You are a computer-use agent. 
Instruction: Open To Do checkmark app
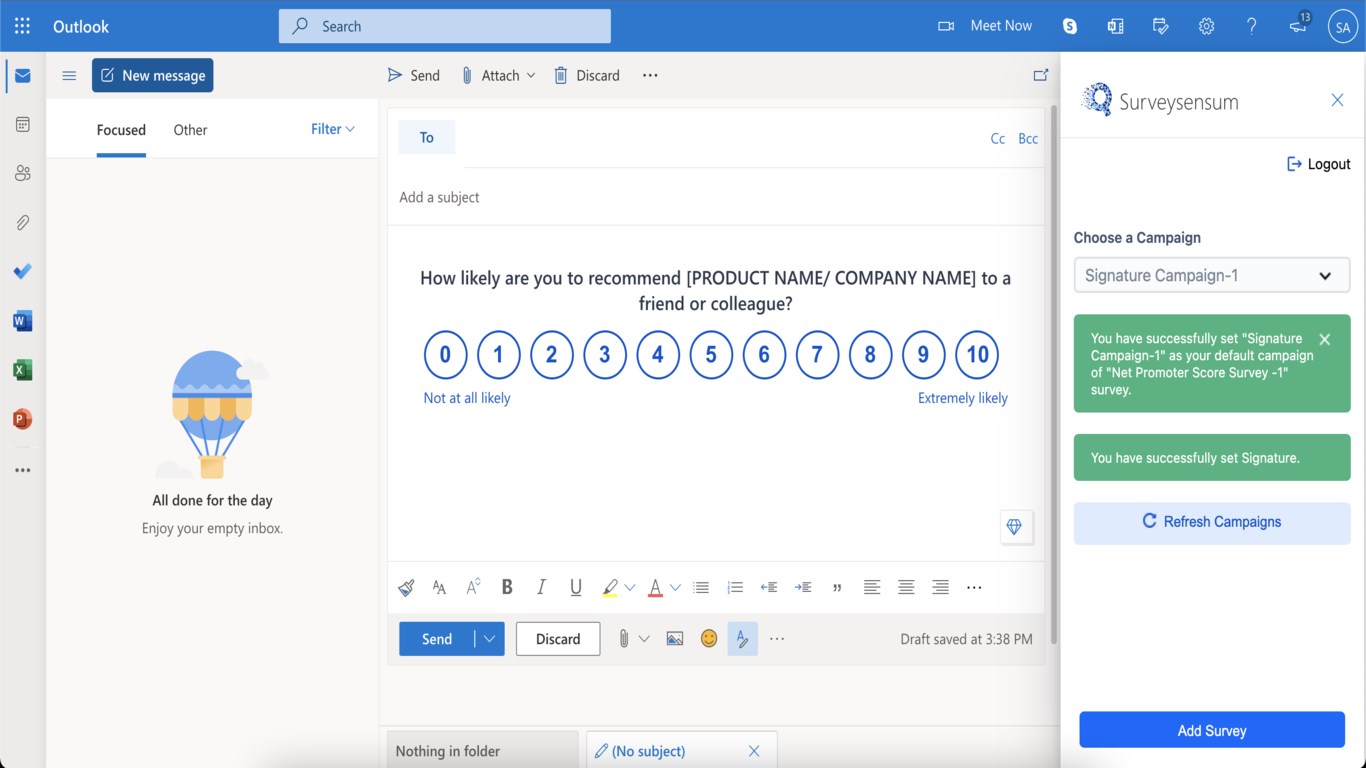[x=22, y=271]
